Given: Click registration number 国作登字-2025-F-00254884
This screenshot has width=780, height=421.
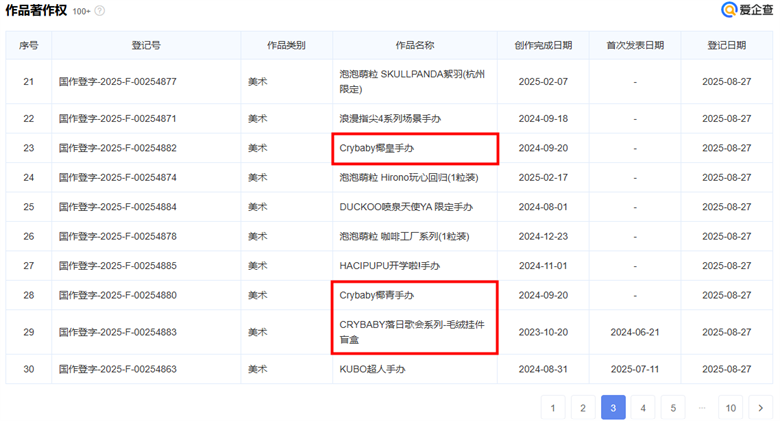Looking at the screenshot, I should click(117, 207).
